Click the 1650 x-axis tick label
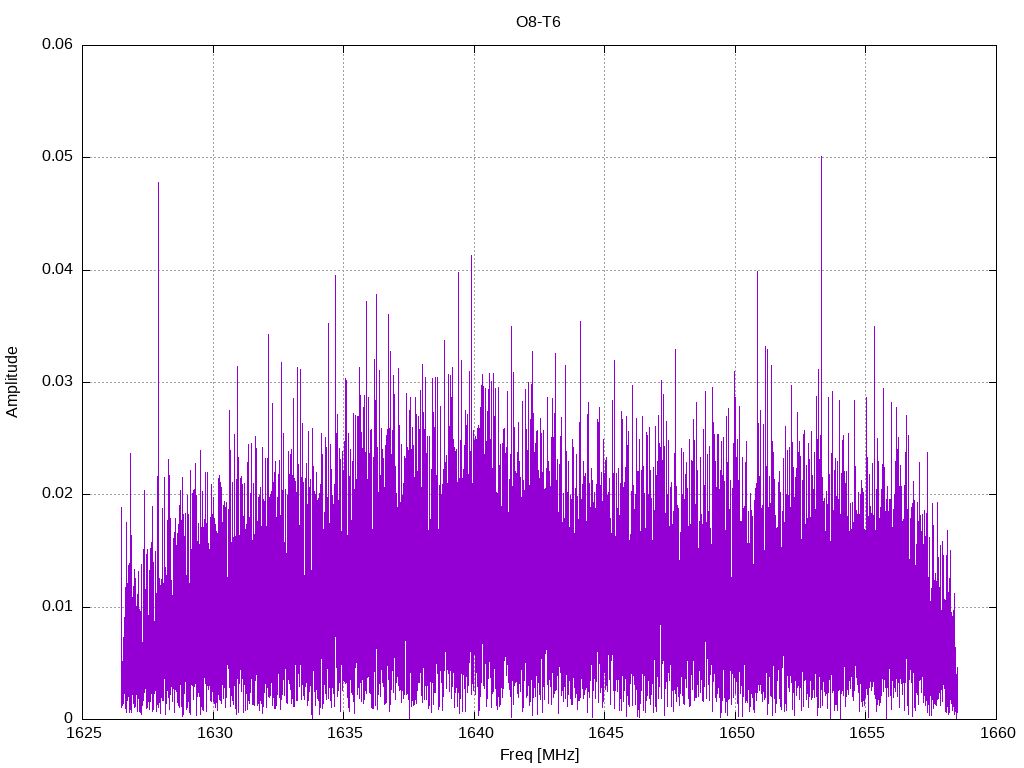The height and width of the screenshot is (768, 1024). pyautogui.click(x=735, y=733)
